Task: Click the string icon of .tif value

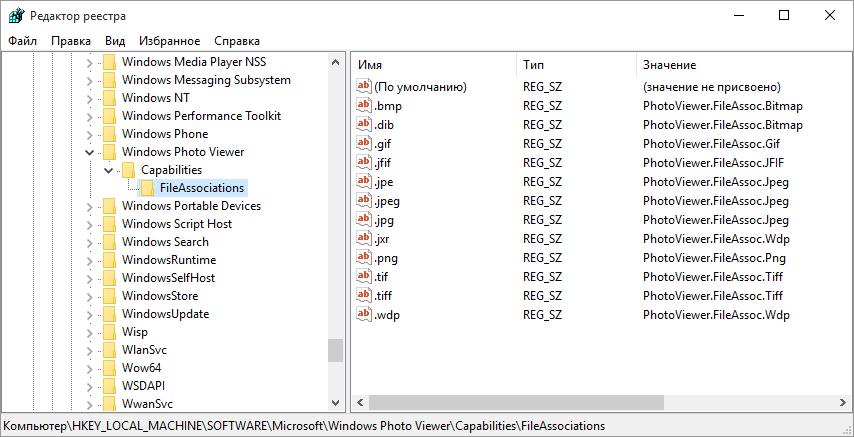Action: coord(363,276)
